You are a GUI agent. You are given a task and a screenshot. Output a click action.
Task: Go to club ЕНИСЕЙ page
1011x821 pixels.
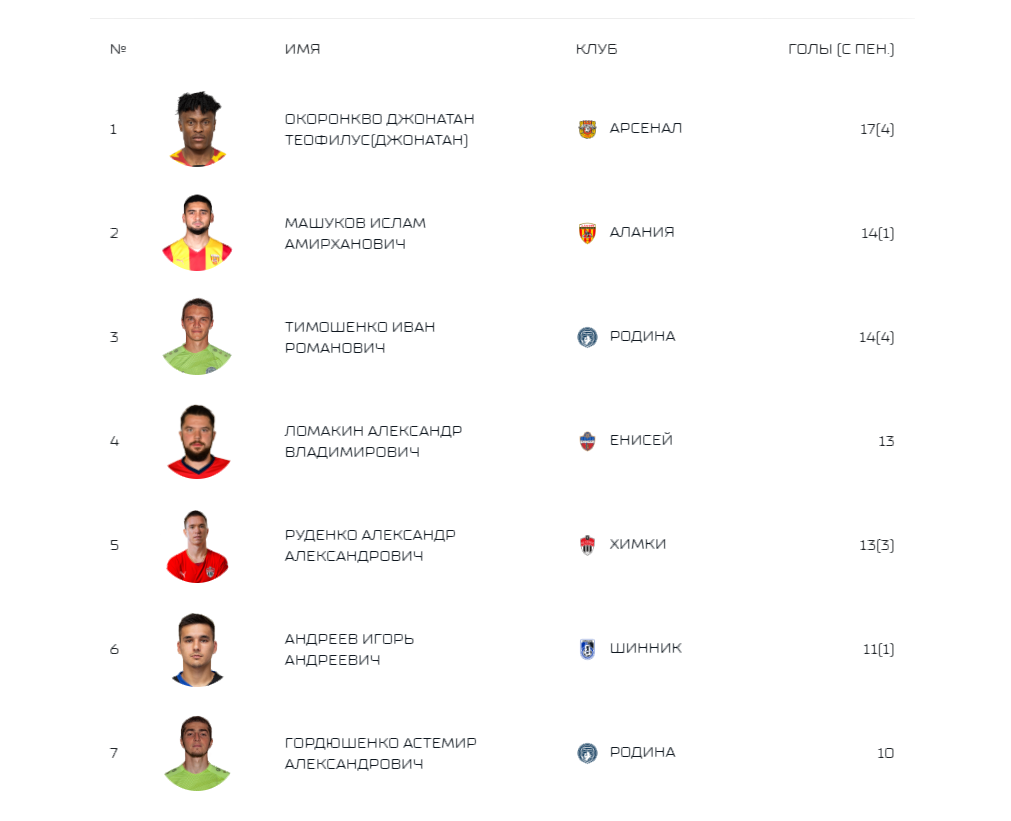pos(641,440)
